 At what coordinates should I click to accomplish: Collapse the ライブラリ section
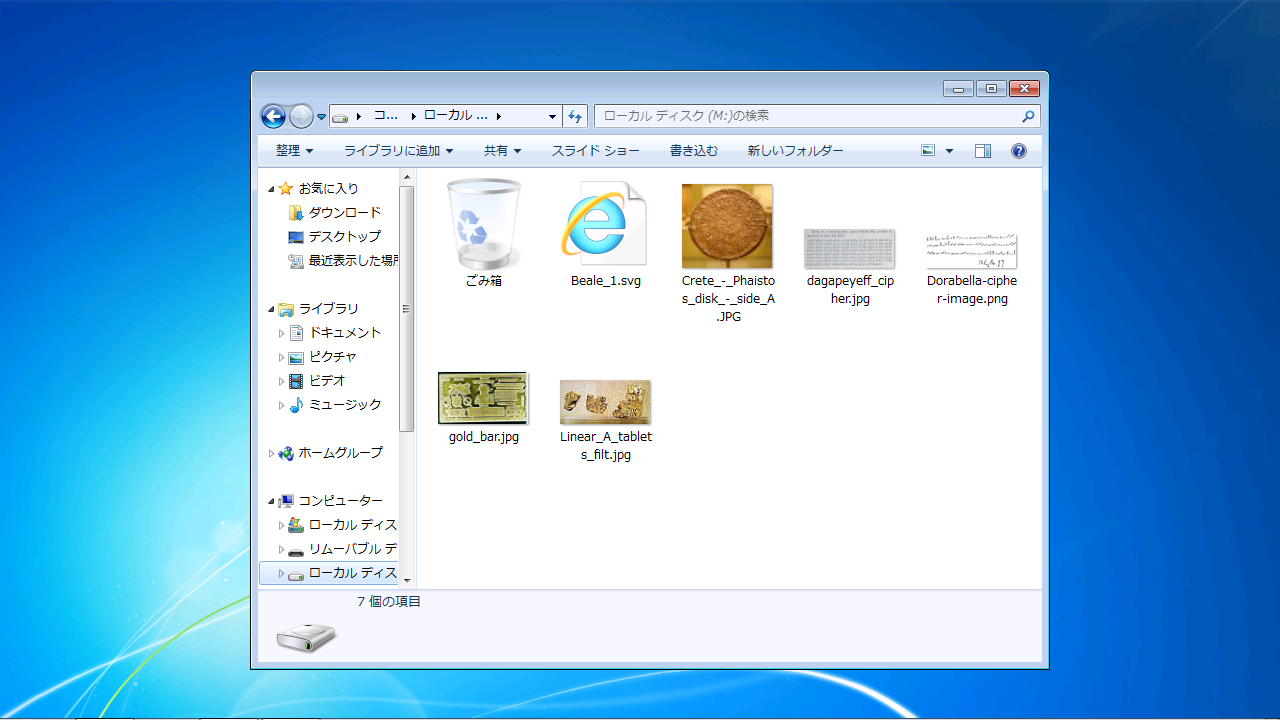tap(271, 309)
